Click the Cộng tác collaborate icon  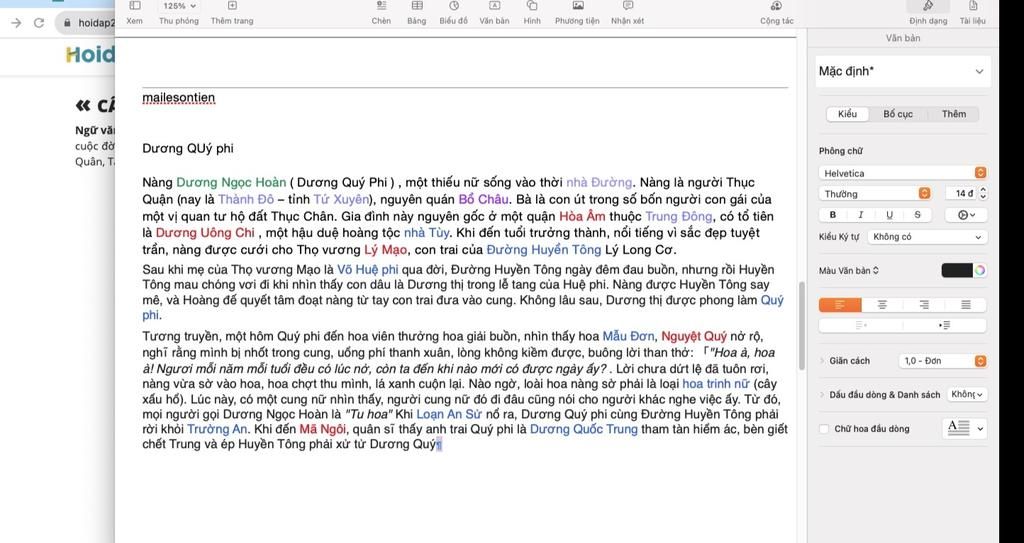click(x=776, y=6)
